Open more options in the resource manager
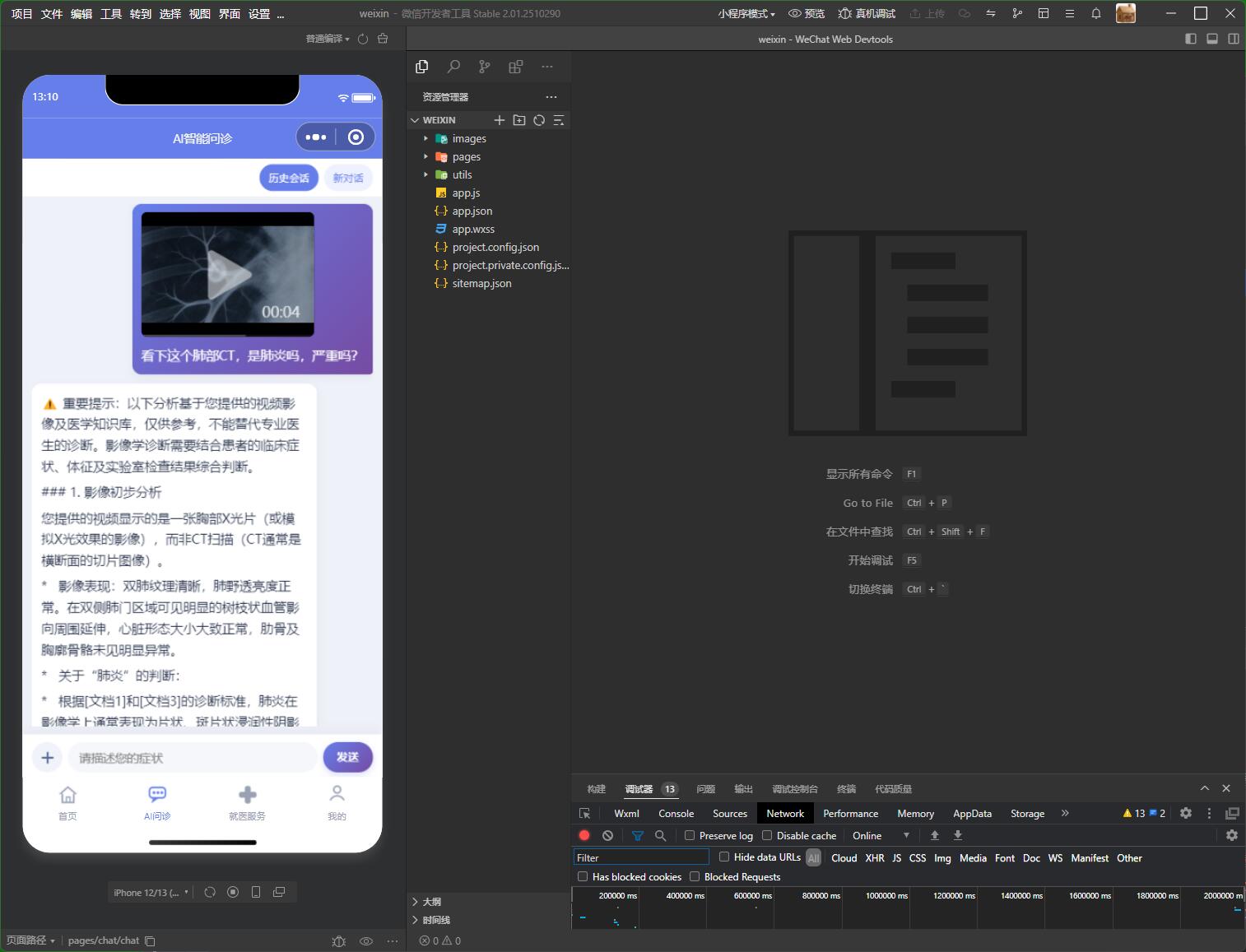The width and height of the screenshot is (1246, 952). tap(551, 96)
